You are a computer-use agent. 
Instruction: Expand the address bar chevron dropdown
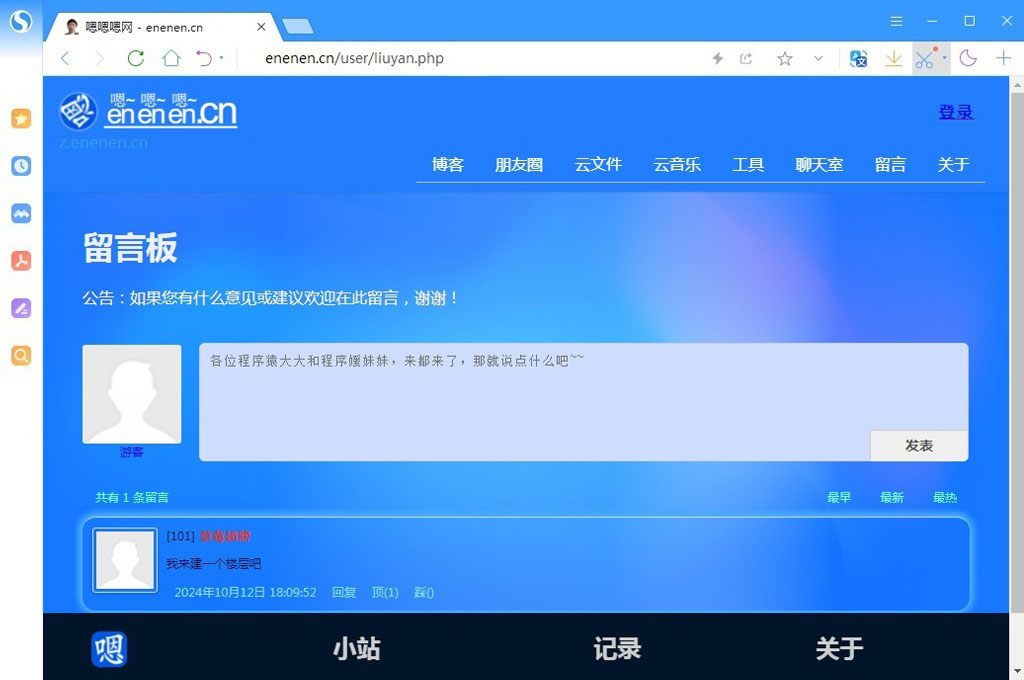[818, 58]
